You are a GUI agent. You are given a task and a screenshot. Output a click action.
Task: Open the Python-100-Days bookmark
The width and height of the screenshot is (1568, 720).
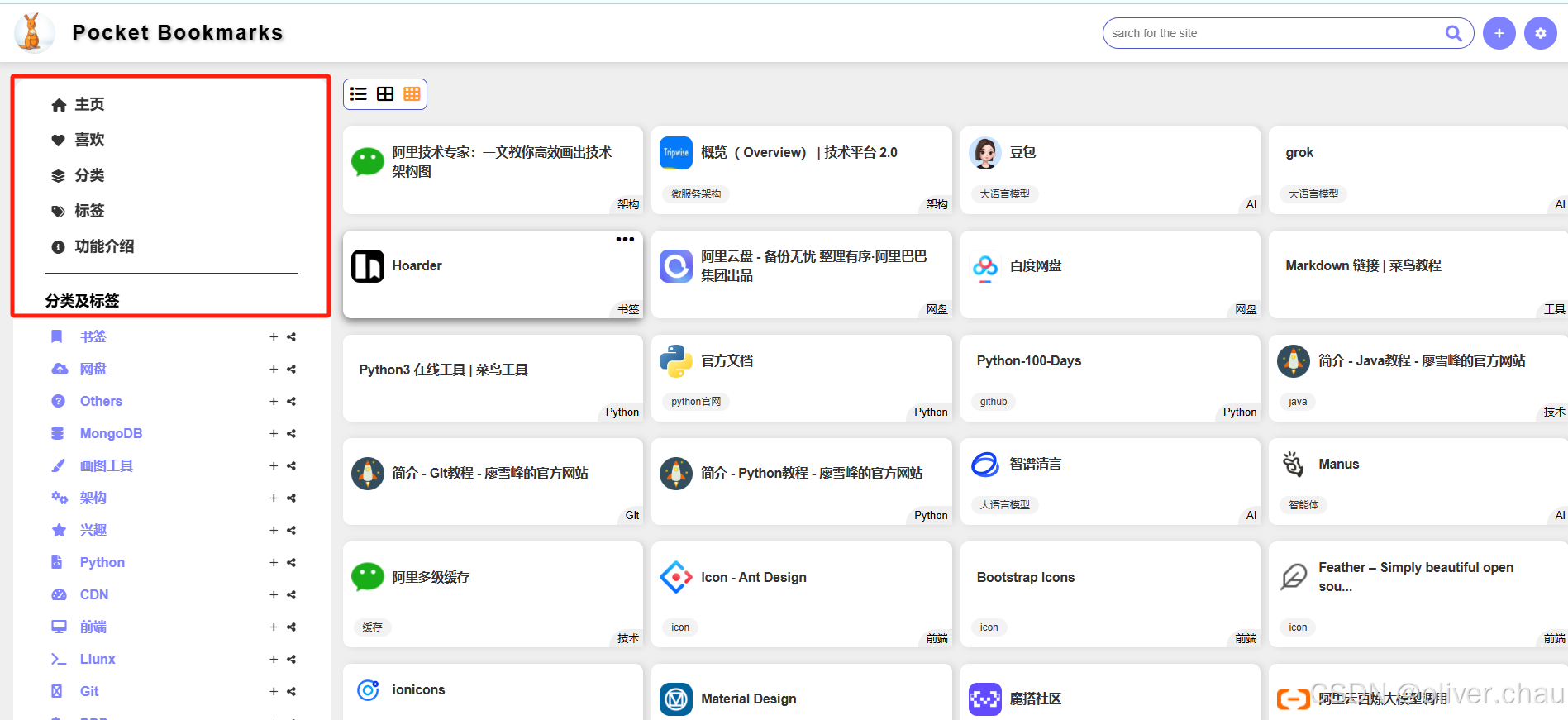pos(1110,378)
